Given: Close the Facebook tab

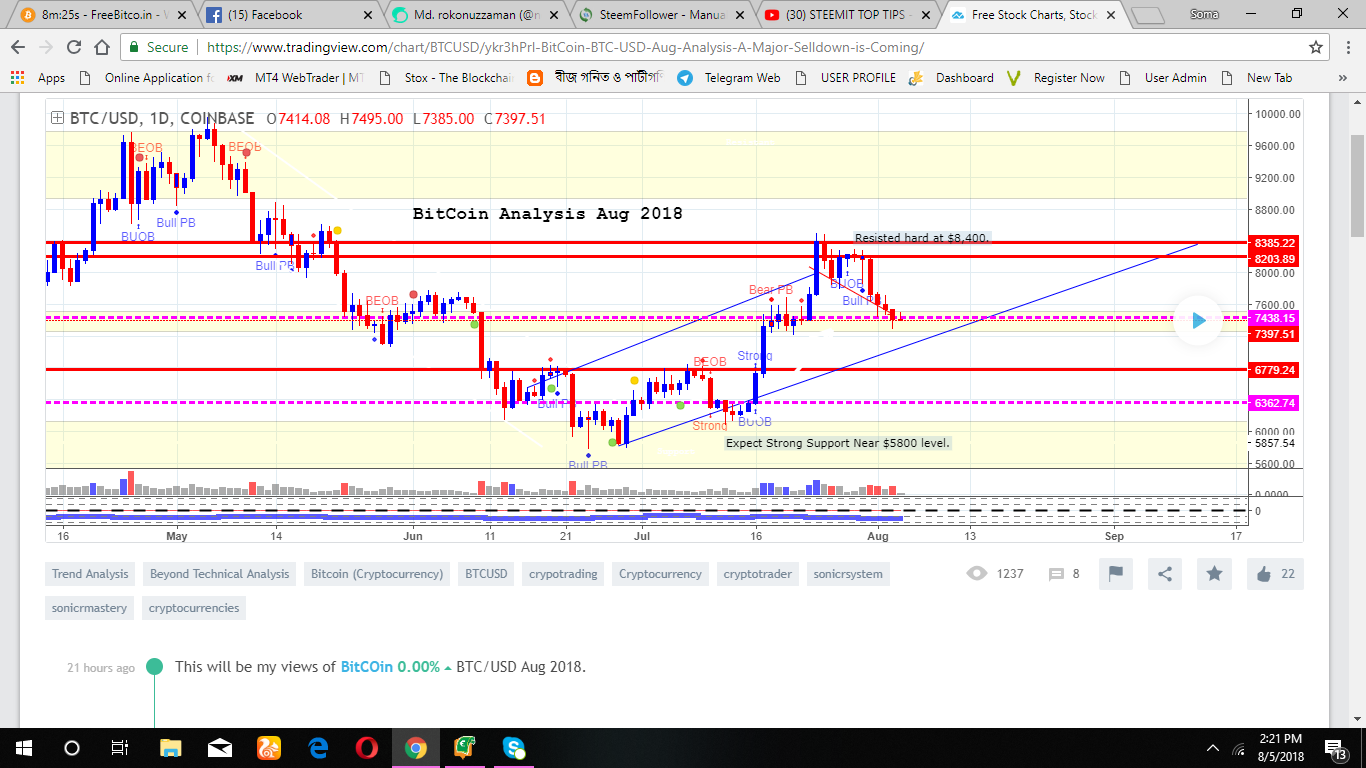Looking at the screenshot, I should click(x=367, y=15).
